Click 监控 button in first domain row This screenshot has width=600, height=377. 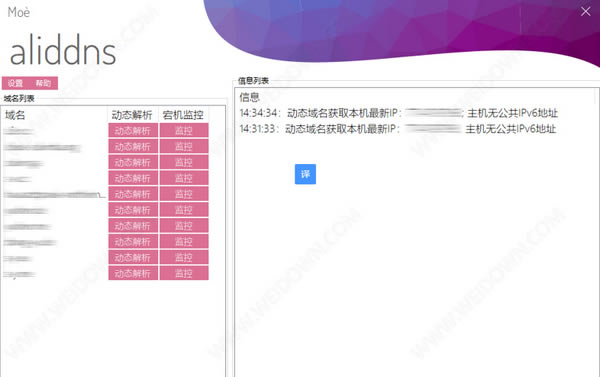coord(184,131)
